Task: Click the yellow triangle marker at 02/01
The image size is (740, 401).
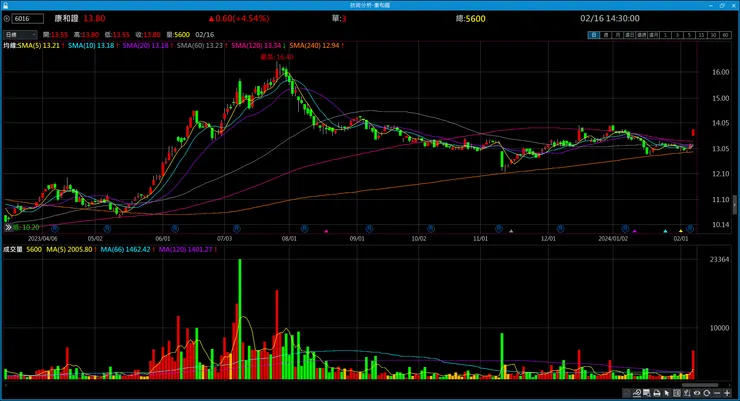Action: tap(681, 231)
